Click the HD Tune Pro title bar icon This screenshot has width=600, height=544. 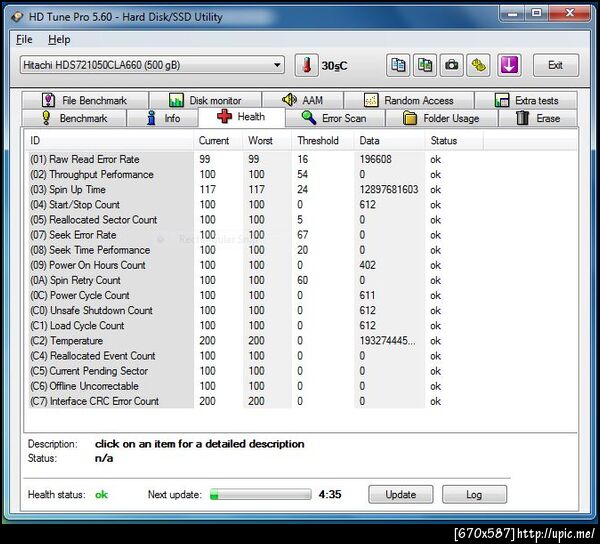pyautogui.click(x=18, y=17)
